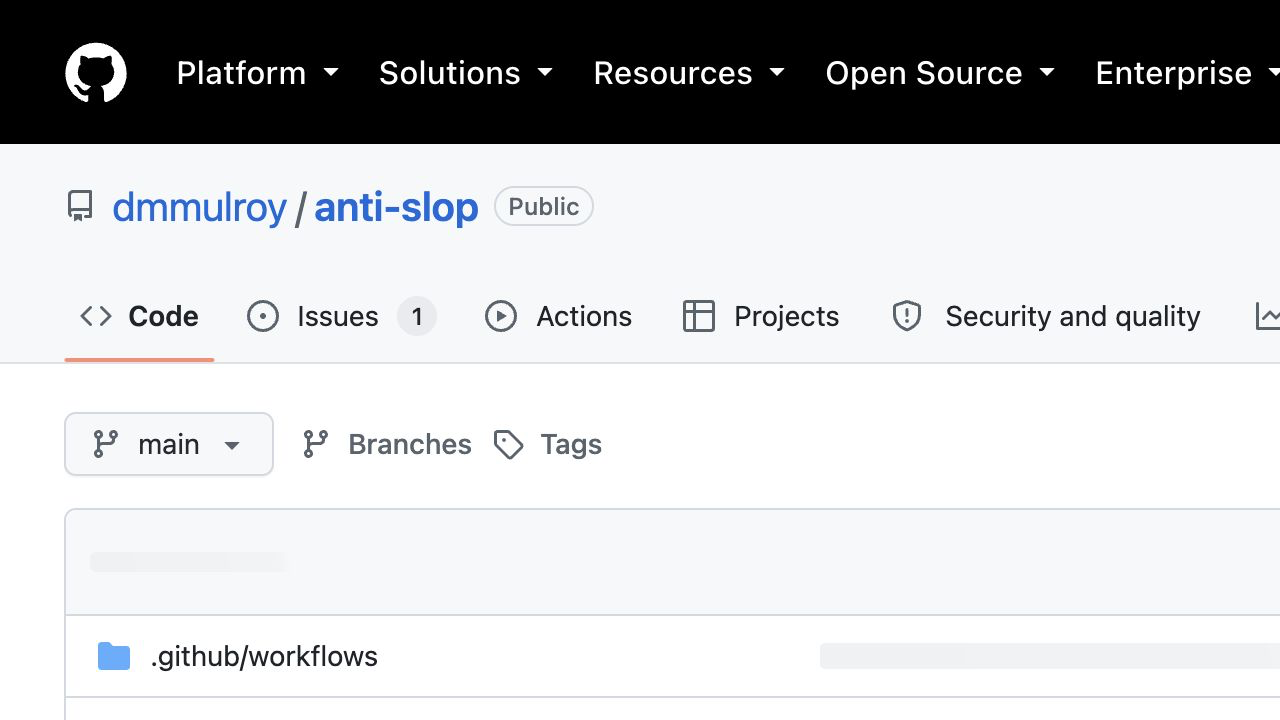The width and height of the screenshot is (1280, 720).
Task: Open the Platform dropdown menu
Action: click(x=257, y=73)
